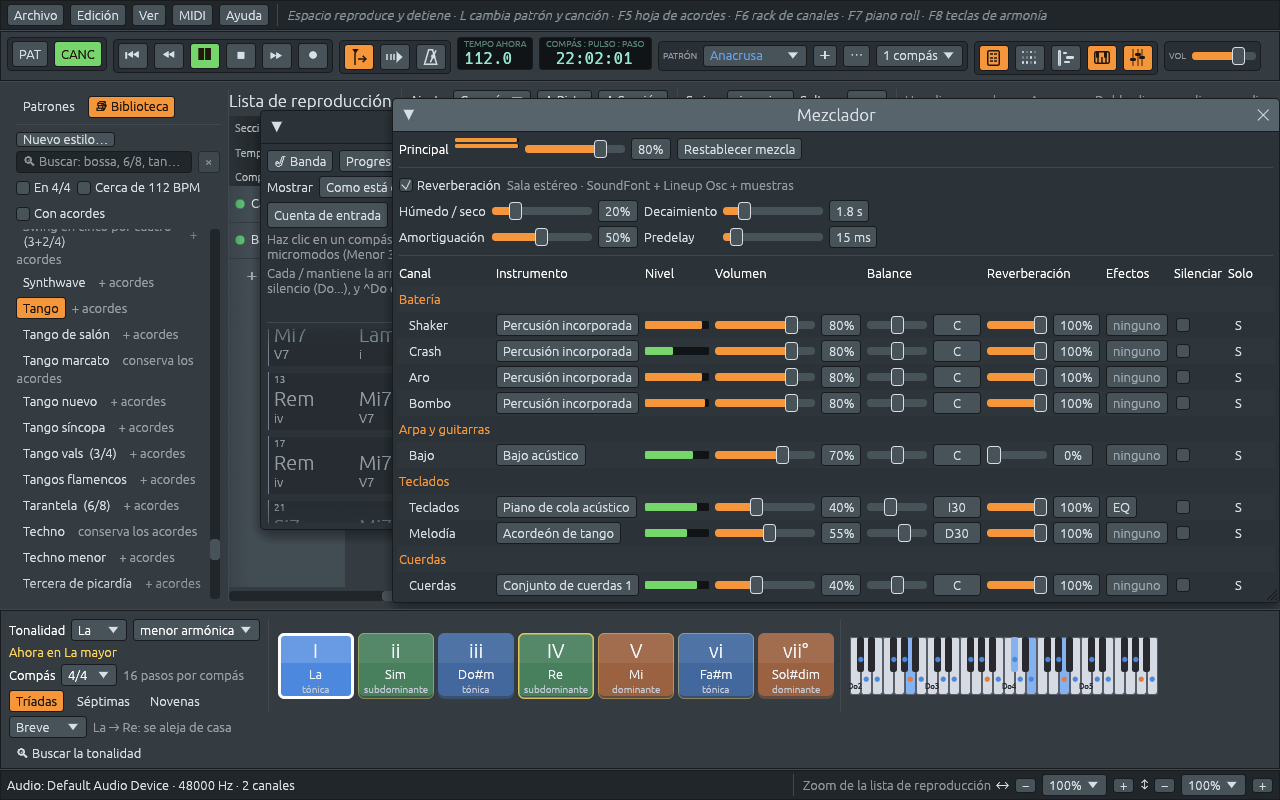Collapse the Mezclador panel triangle
This screenshot has height=800, width=1280.
tap(408, 115)
